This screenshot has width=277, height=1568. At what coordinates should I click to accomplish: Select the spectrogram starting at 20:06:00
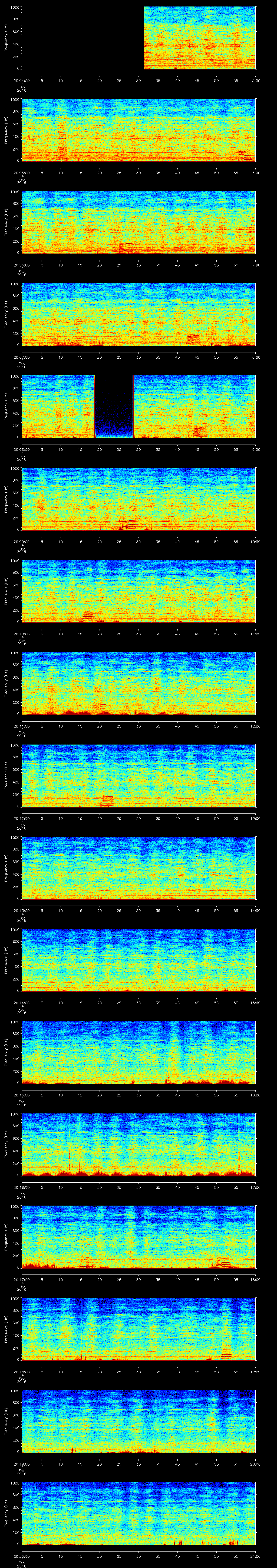[139, 222]
